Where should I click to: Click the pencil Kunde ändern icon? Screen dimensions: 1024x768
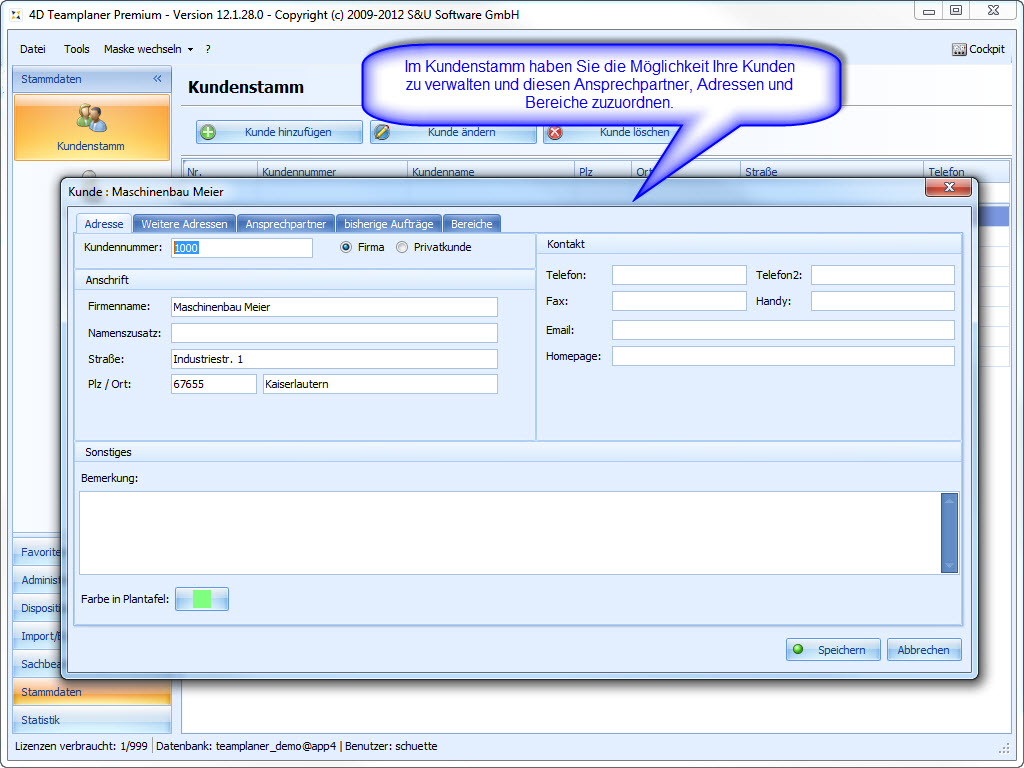click(x=382, y=132)
